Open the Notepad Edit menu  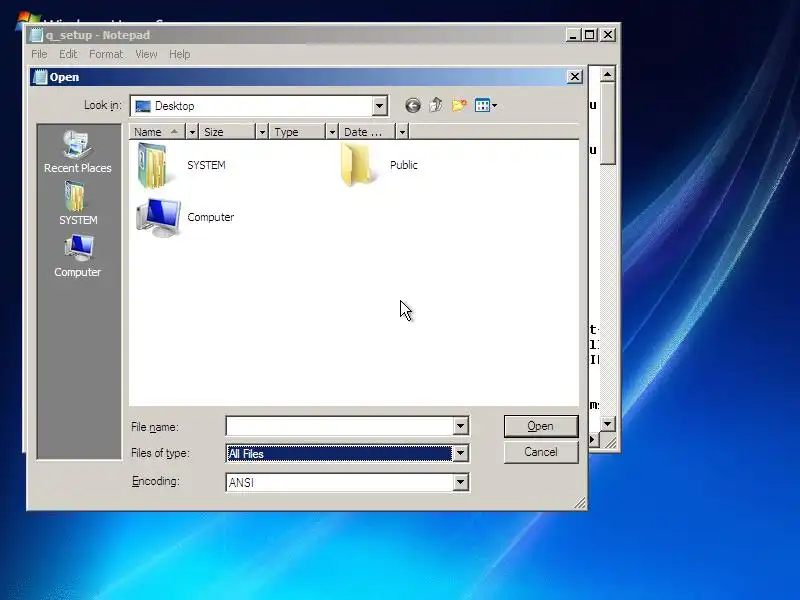tap(68, 54)
